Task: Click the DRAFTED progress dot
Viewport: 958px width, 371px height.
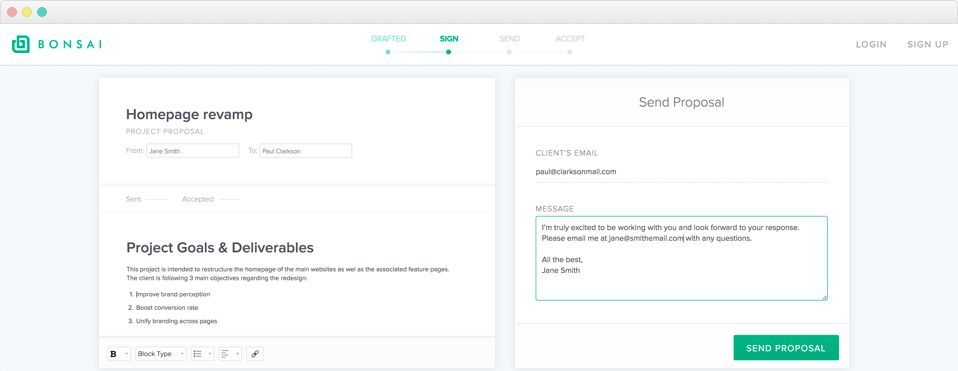Action: [388, 52]
